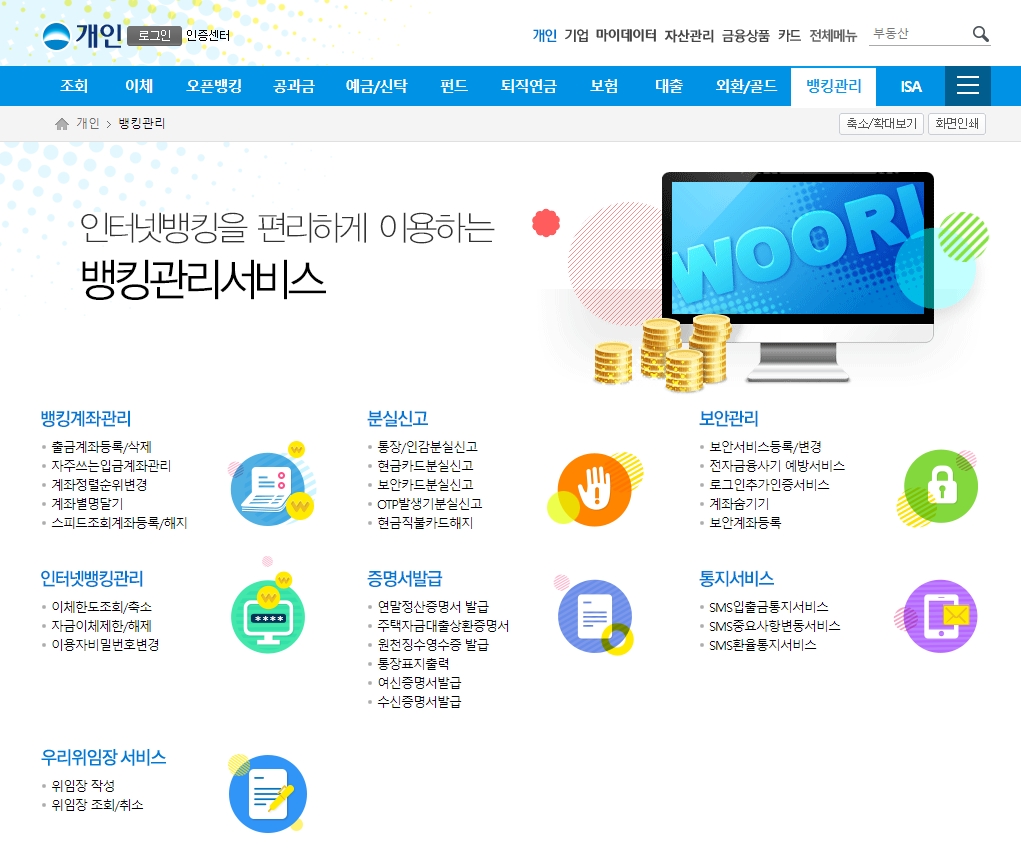Open 계좌정렬순위변경 link

100,485
